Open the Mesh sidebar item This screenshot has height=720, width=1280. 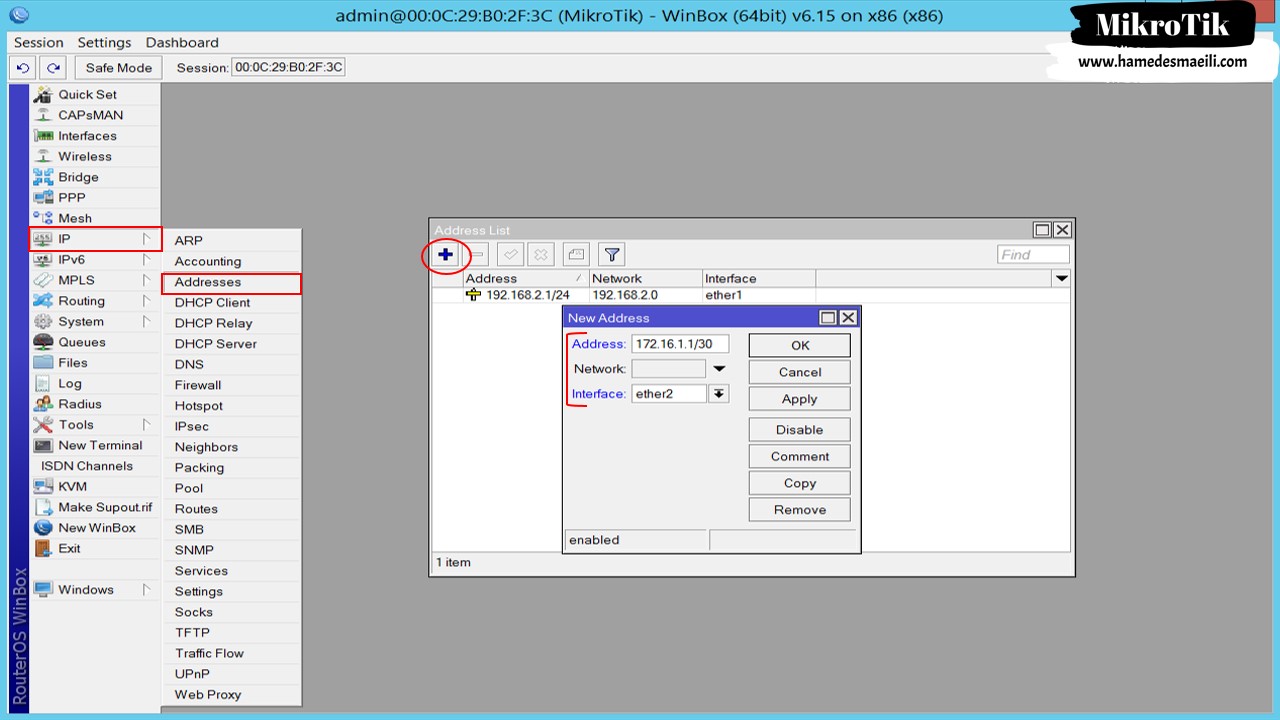[x=94, y=218]
